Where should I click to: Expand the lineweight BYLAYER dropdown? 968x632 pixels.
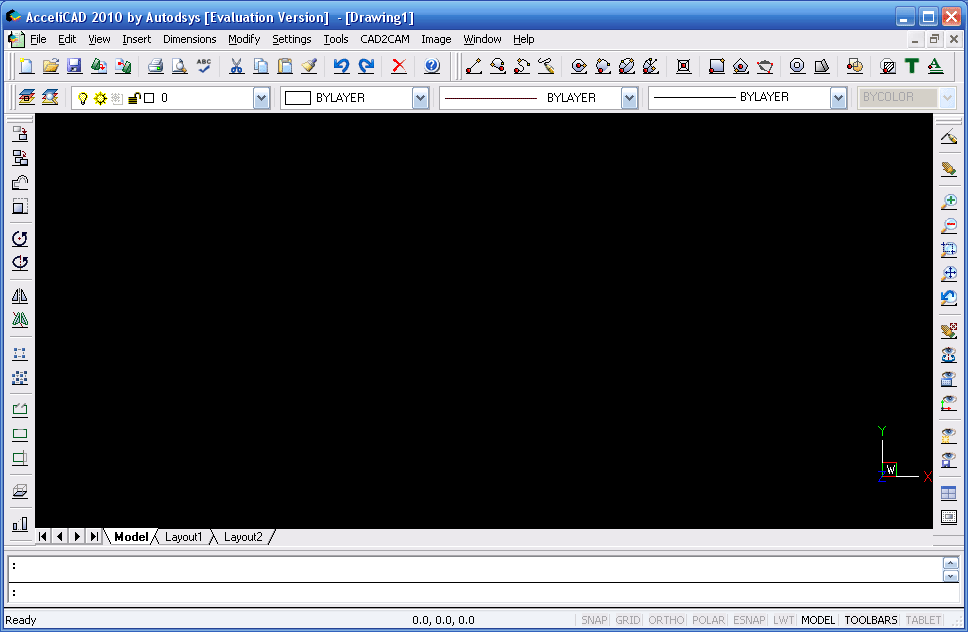point(838,98)
